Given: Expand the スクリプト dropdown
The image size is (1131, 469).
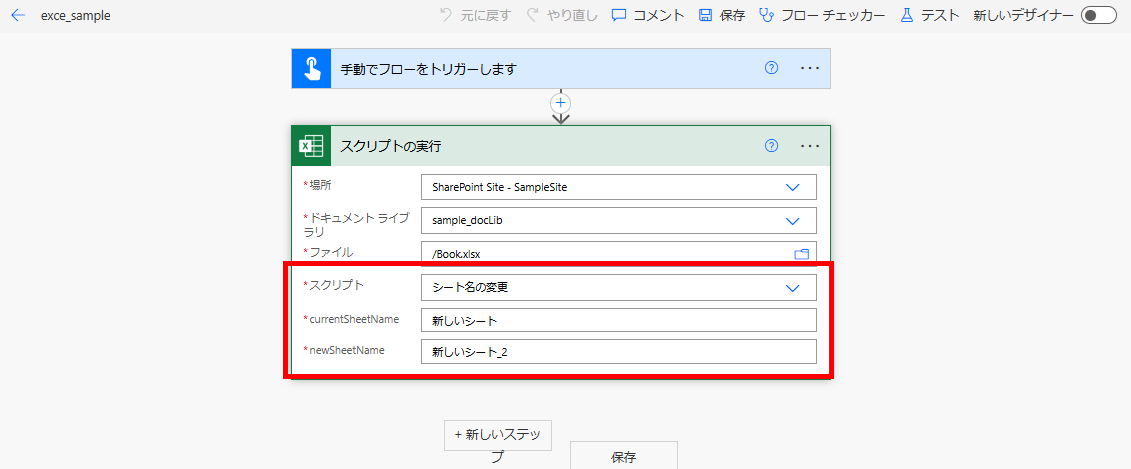Looking at the screenshot, I should (793, 288).
